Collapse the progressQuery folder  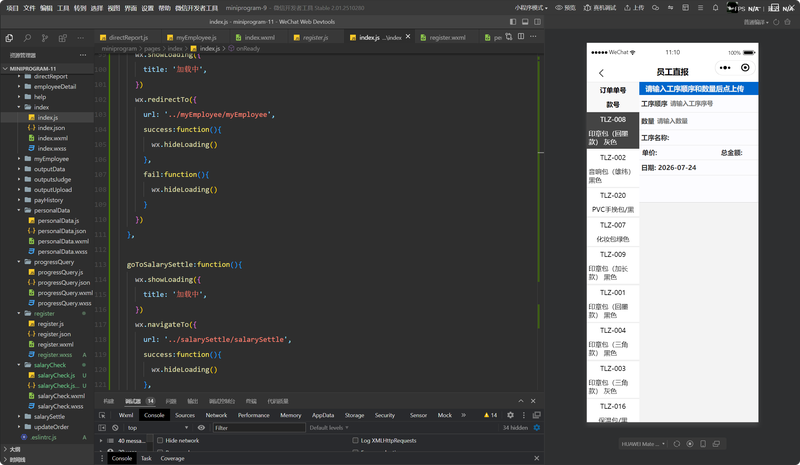click(54, 262)
